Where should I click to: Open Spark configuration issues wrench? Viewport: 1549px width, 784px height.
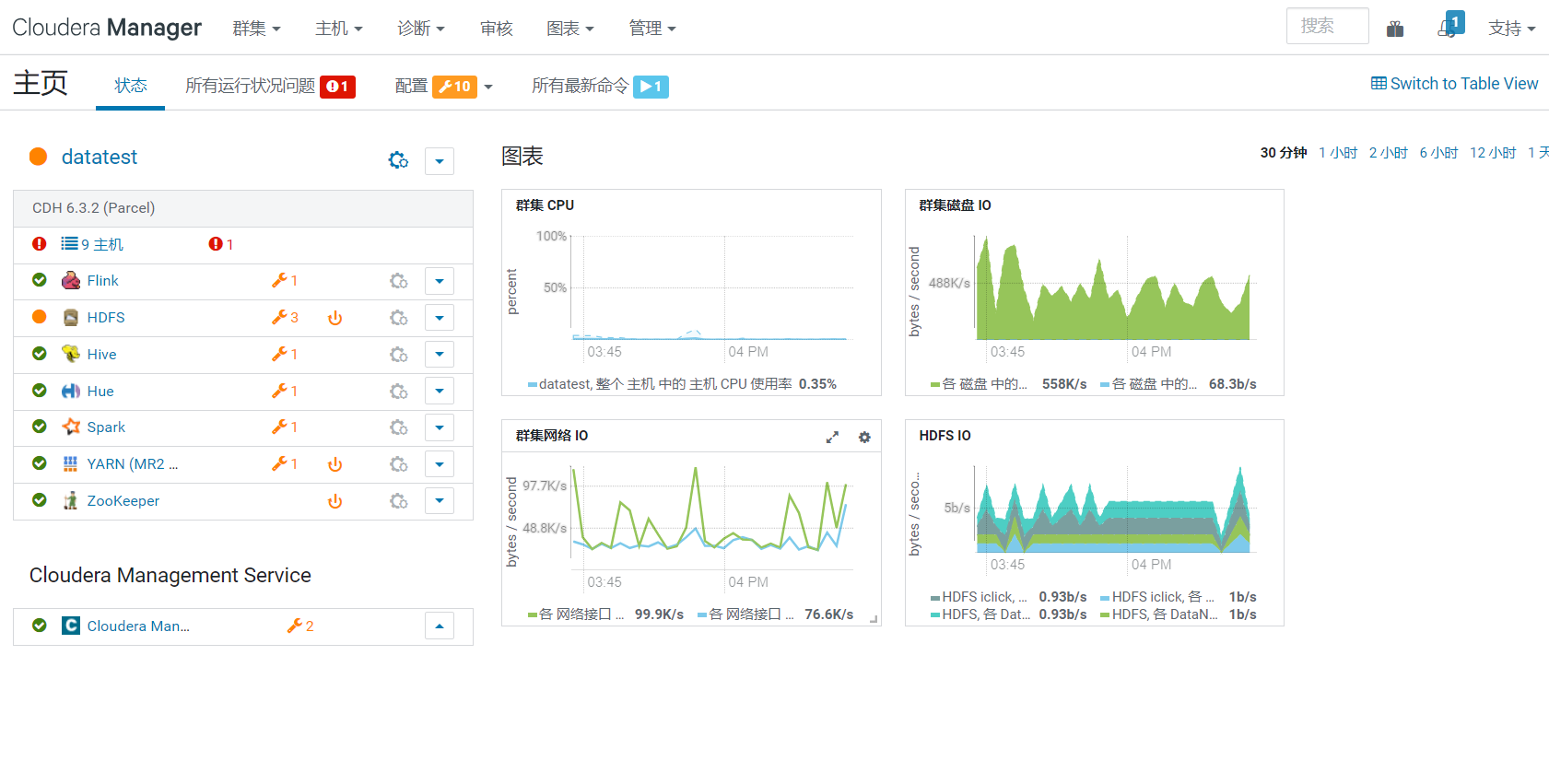285,427
